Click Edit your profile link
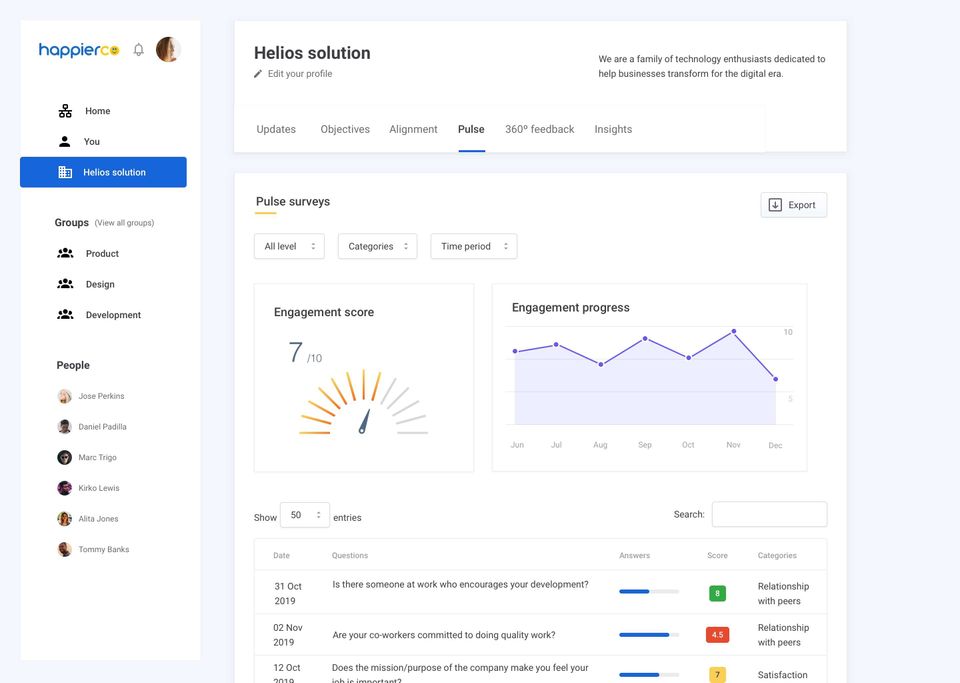This screenshot has width=960, height=683. (300, 73)
